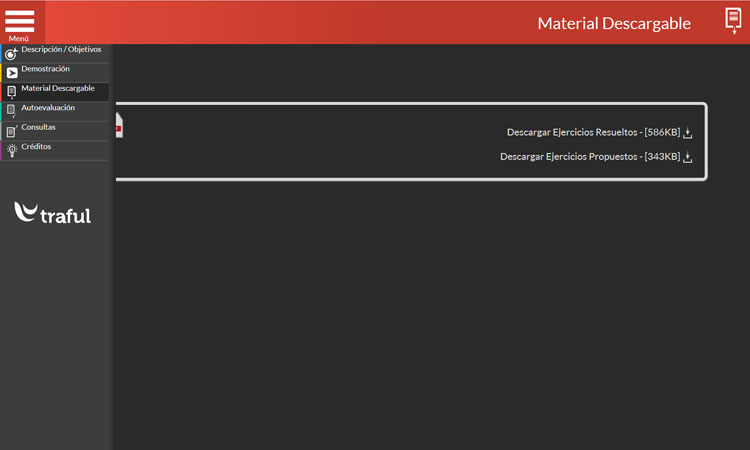Go to the Demostración menu item
Image resolution: width=750 pixels, height=450 pixels.
[46, 69]
